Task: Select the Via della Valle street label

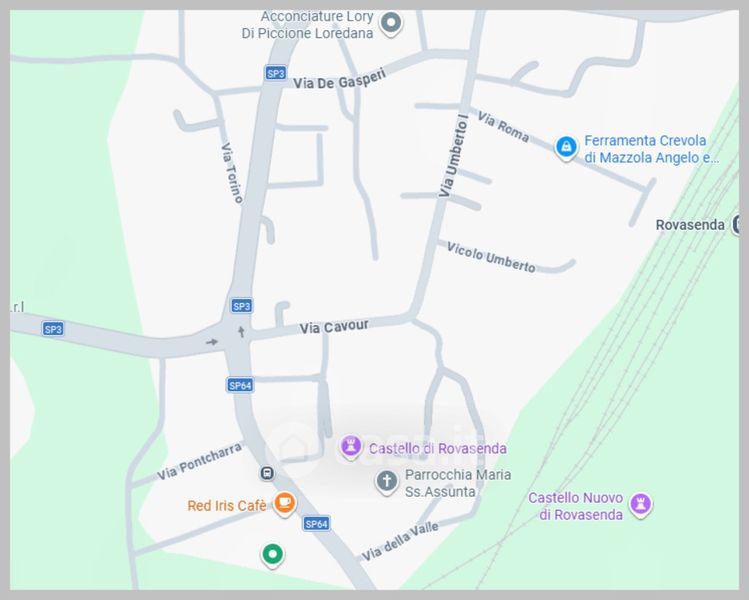Action: click(400, 542)
